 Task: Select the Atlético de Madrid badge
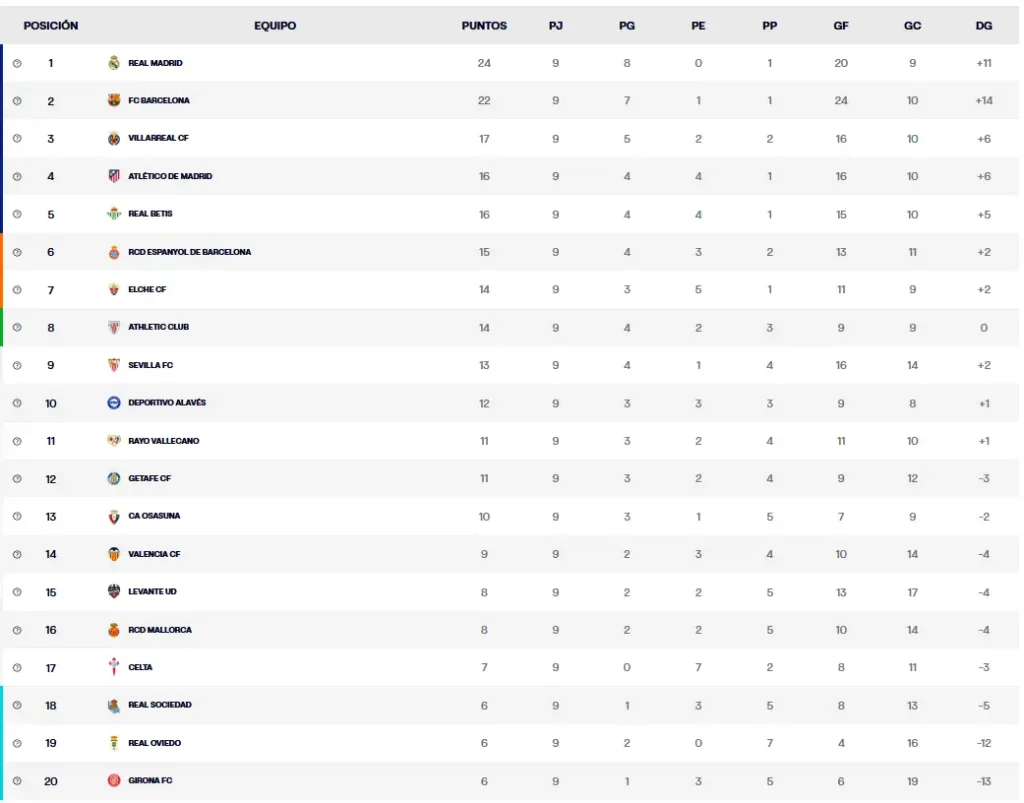pos(113,176)
